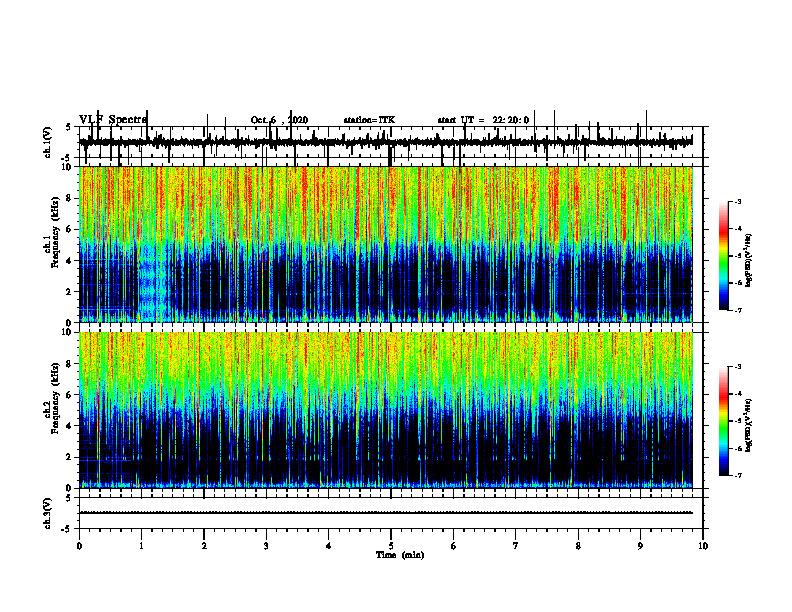Click the log(PSD) label beside ch.2 color bar

tap(749, 425)
